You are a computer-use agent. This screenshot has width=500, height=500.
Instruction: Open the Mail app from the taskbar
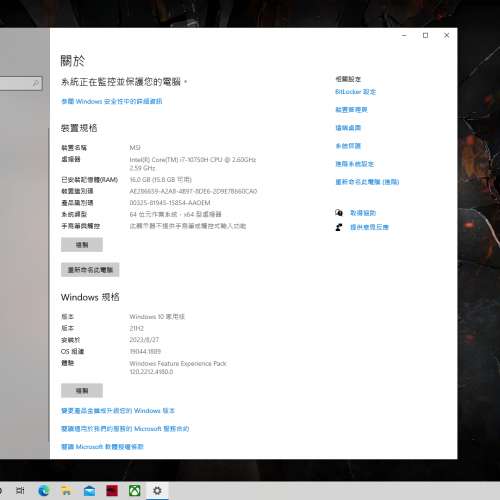pyautogui.click(x=89, y=491)
